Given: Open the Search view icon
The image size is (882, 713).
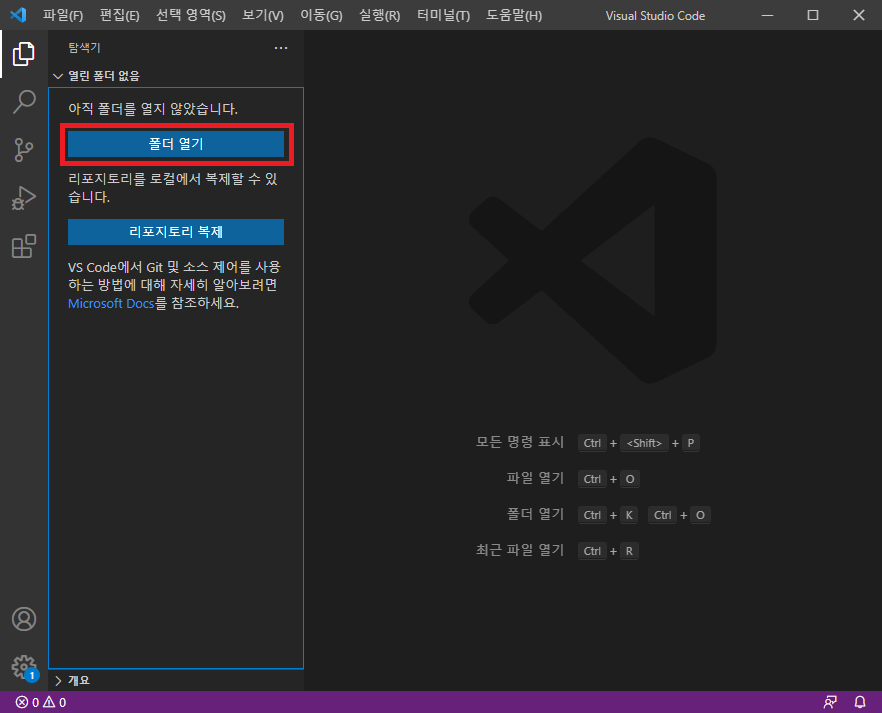Looking at the screenshot, I should click(24, 102).
